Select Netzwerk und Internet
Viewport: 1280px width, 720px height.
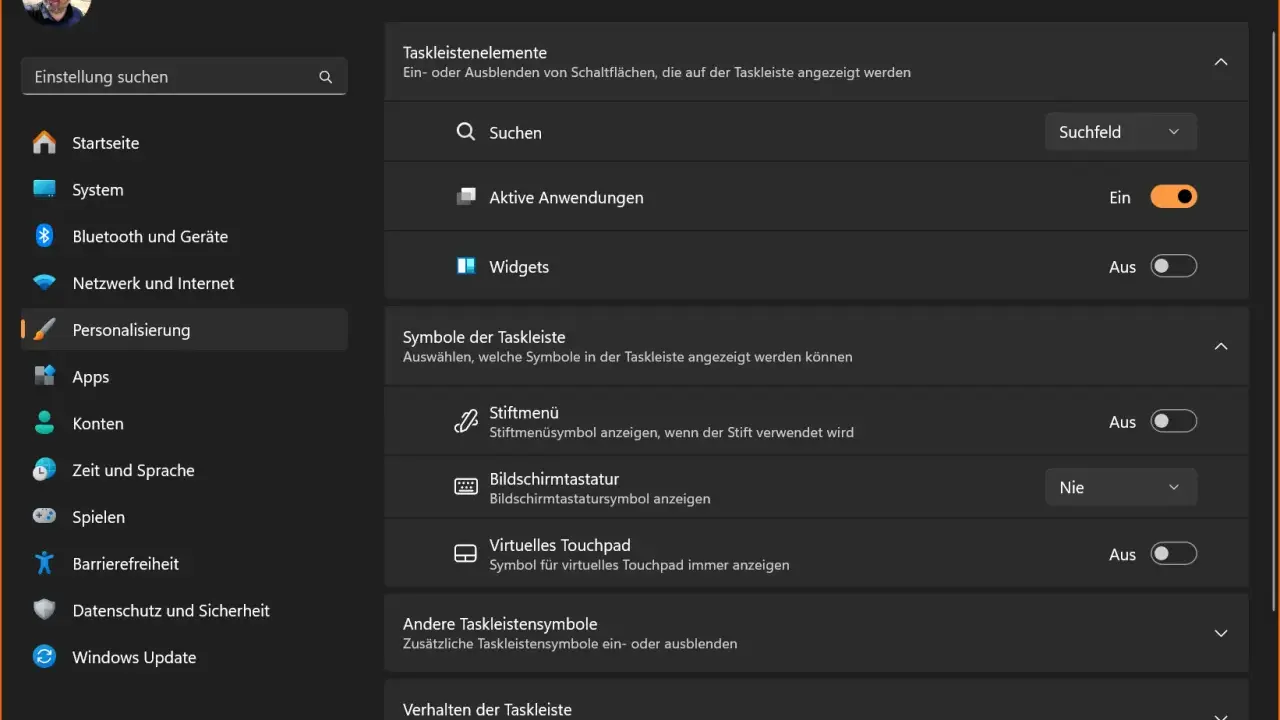point(184,283)
